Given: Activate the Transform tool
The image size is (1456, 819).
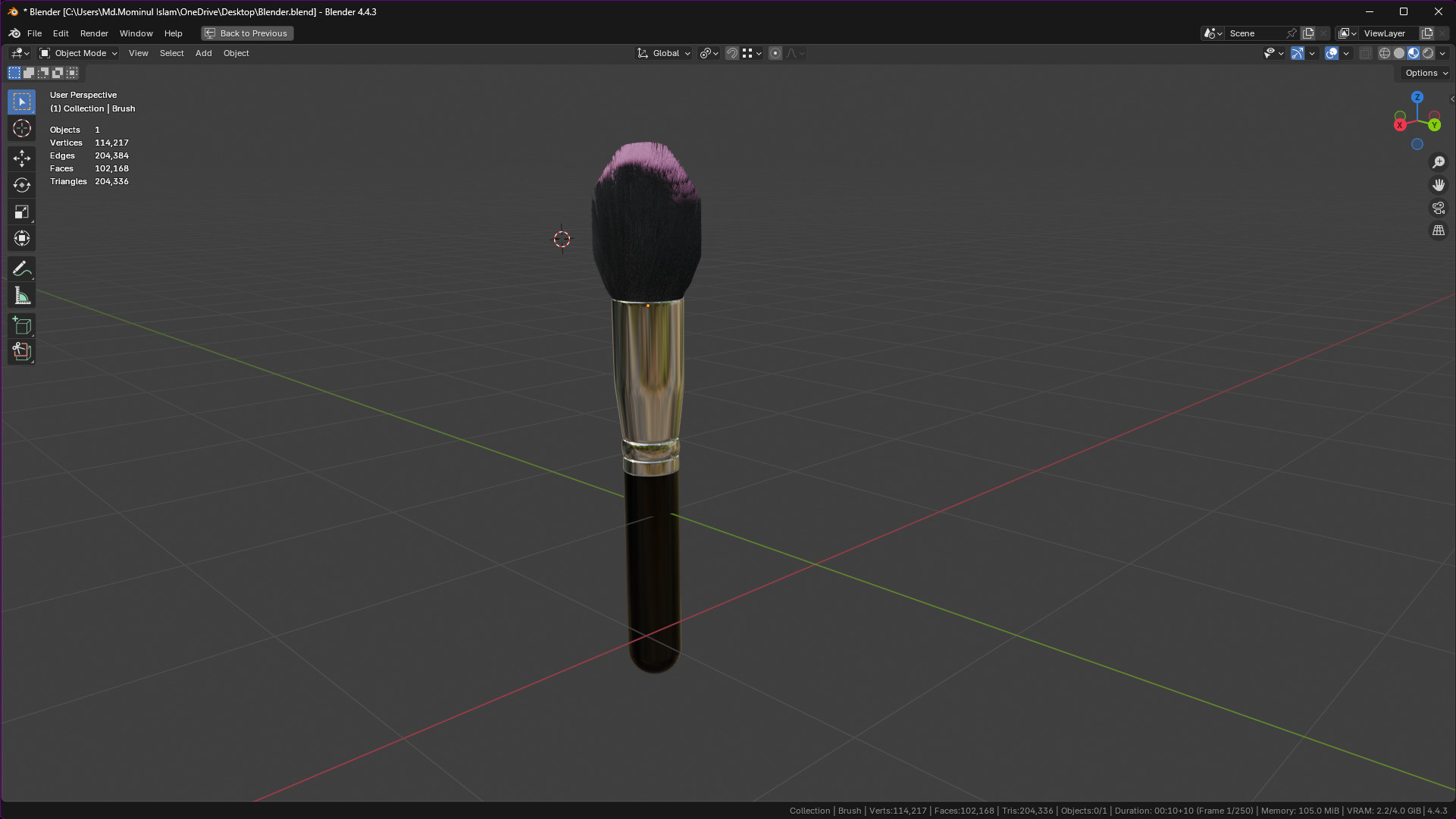Looking at the screenshot, I should (x=21, y=238).
